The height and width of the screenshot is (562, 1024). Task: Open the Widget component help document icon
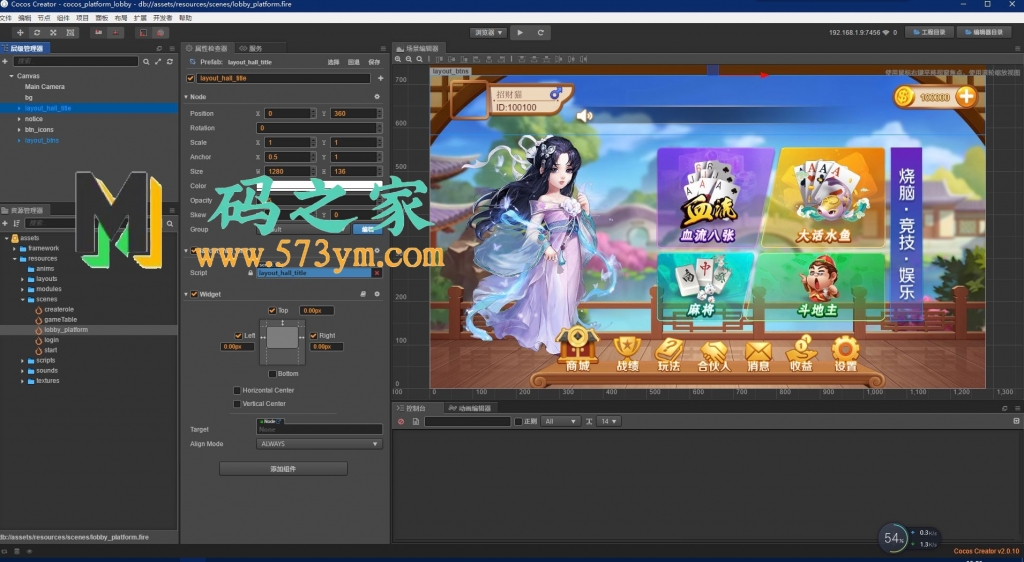[x=363, y=294]
